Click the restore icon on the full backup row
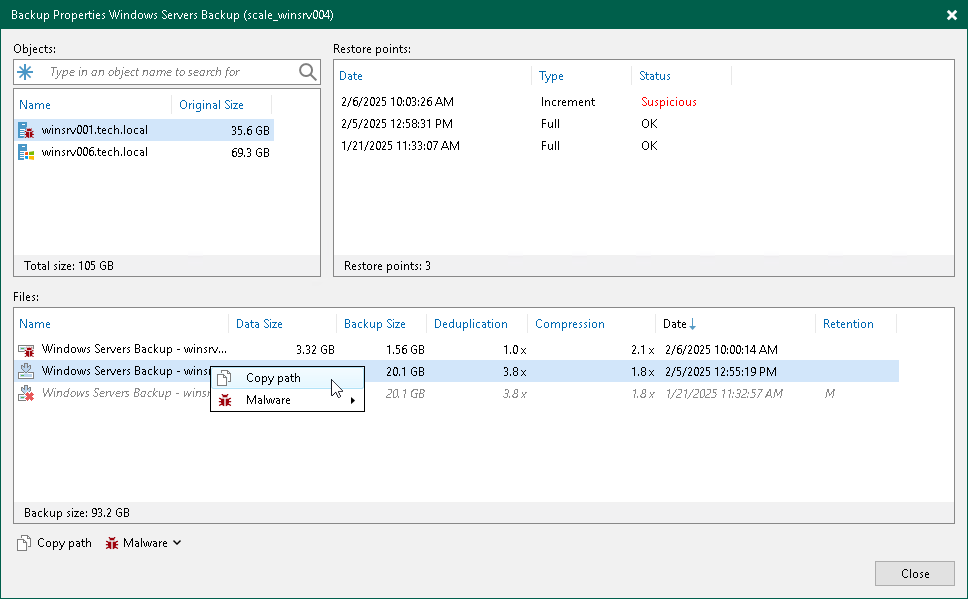968x599 pixels. pyautogui.click(x=25, y=371)
